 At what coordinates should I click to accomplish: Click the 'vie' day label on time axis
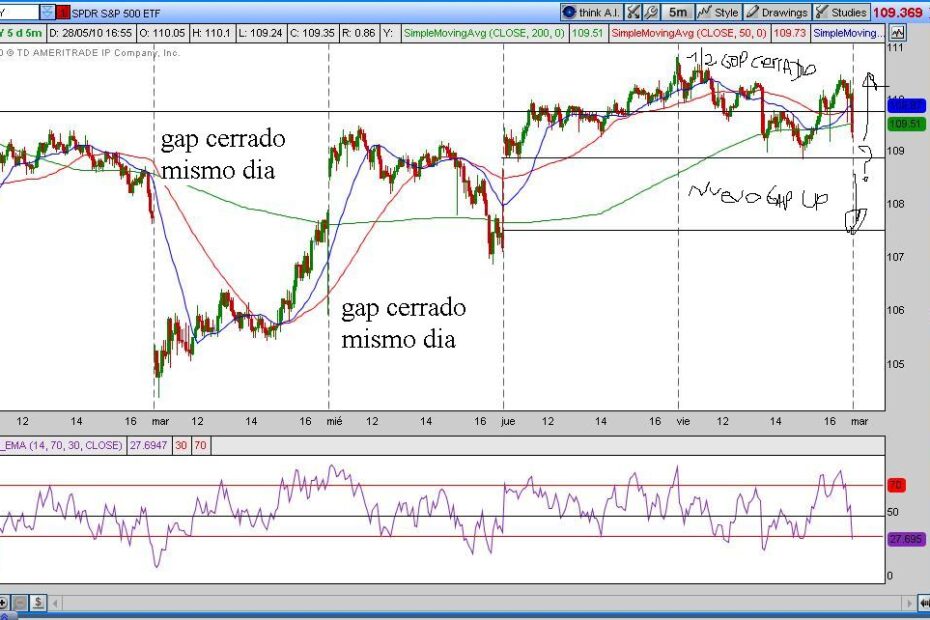pyautogui.click(x=683, y=421)
